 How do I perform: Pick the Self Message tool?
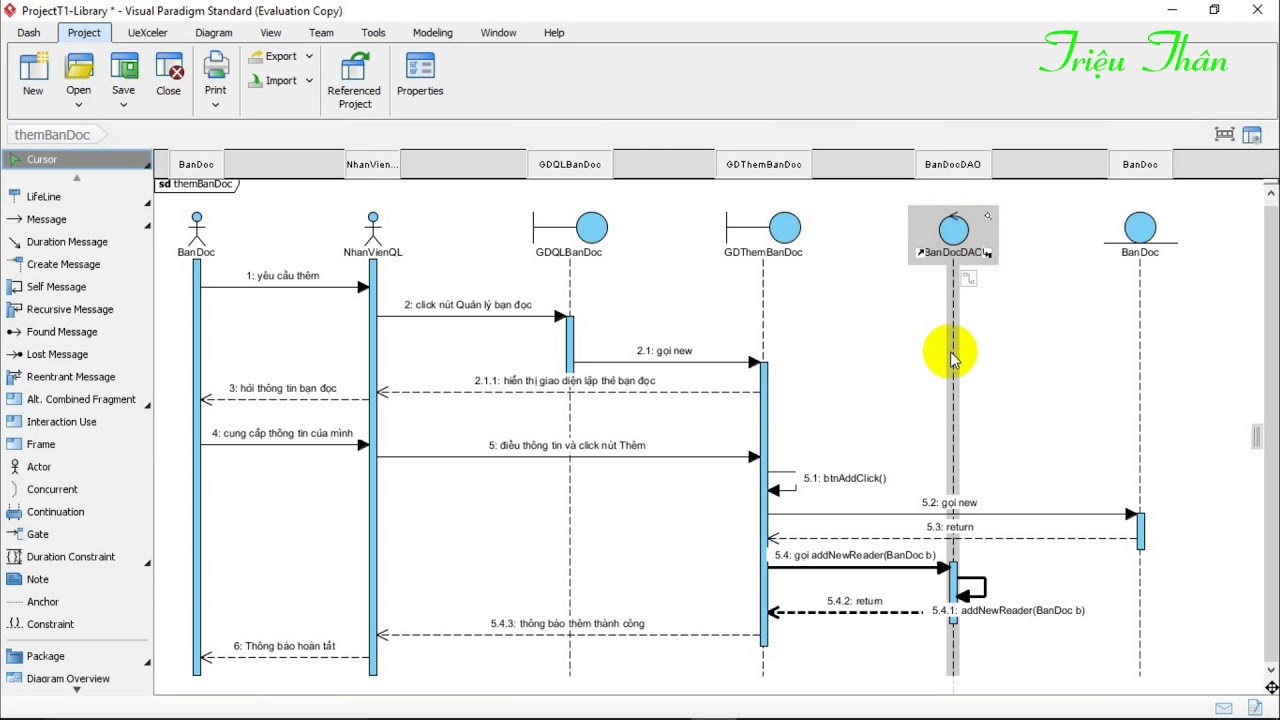pos(56,287)
